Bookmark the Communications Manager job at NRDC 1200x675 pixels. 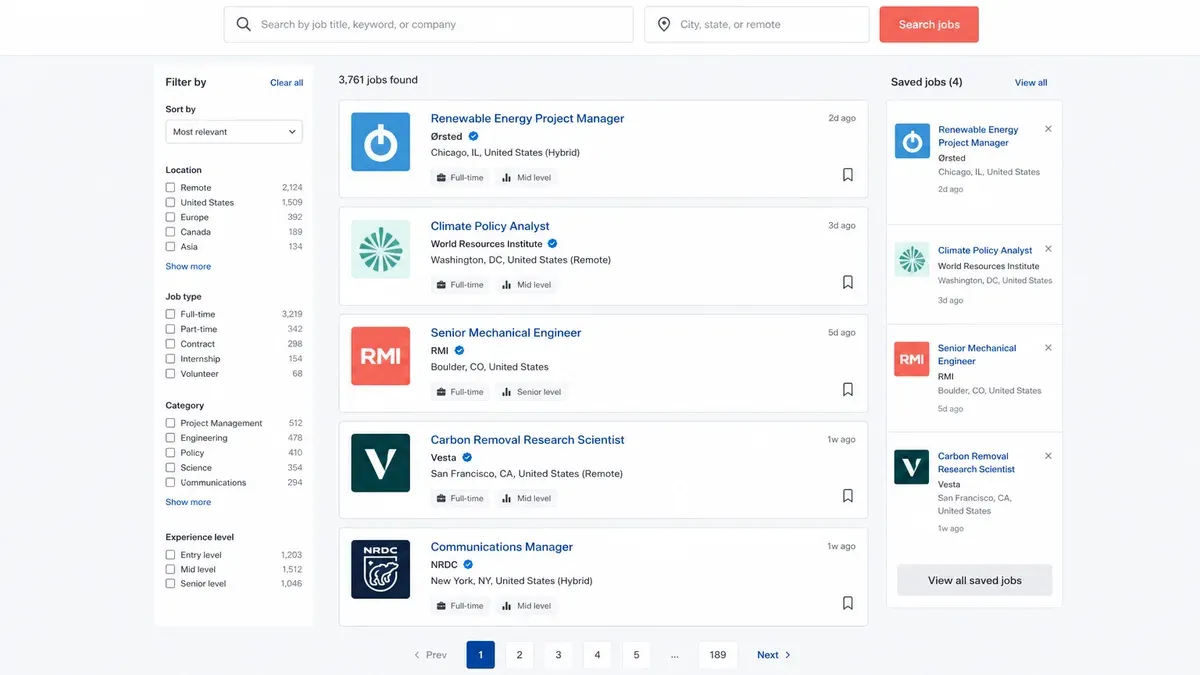[847, 603]
